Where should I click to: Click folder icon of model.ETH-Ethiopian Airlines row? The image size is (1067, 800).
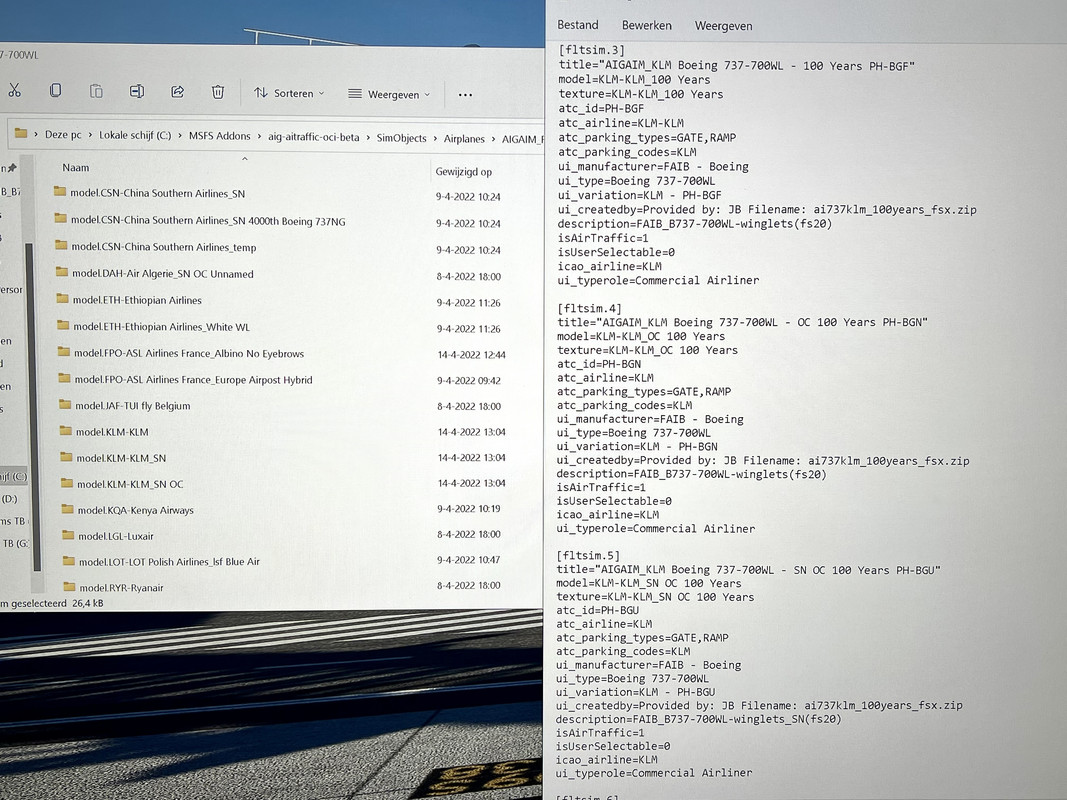point(63,299)
